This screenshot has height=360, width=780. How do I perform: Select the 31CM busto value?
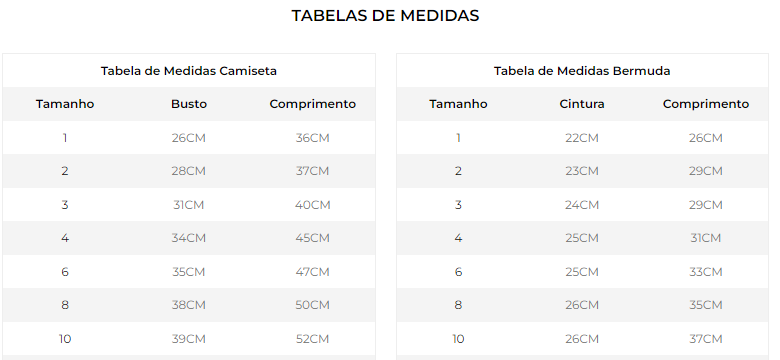tap(189, 205)
